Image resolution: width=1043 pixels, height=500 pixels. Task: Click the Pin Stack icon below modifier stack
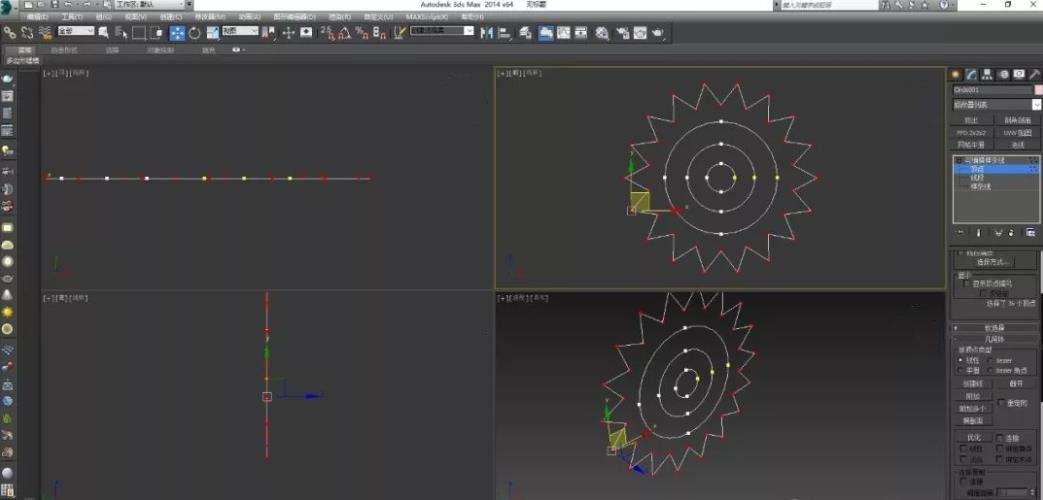(x=961, y=232)
